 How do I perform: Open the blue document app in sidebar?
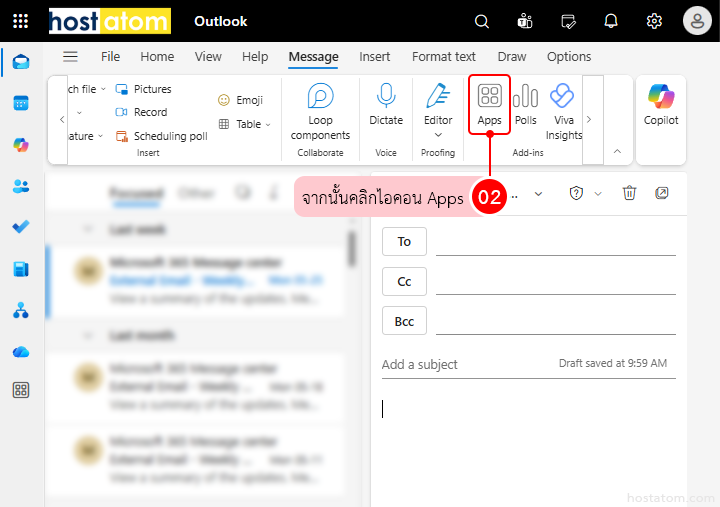(21, 269)
